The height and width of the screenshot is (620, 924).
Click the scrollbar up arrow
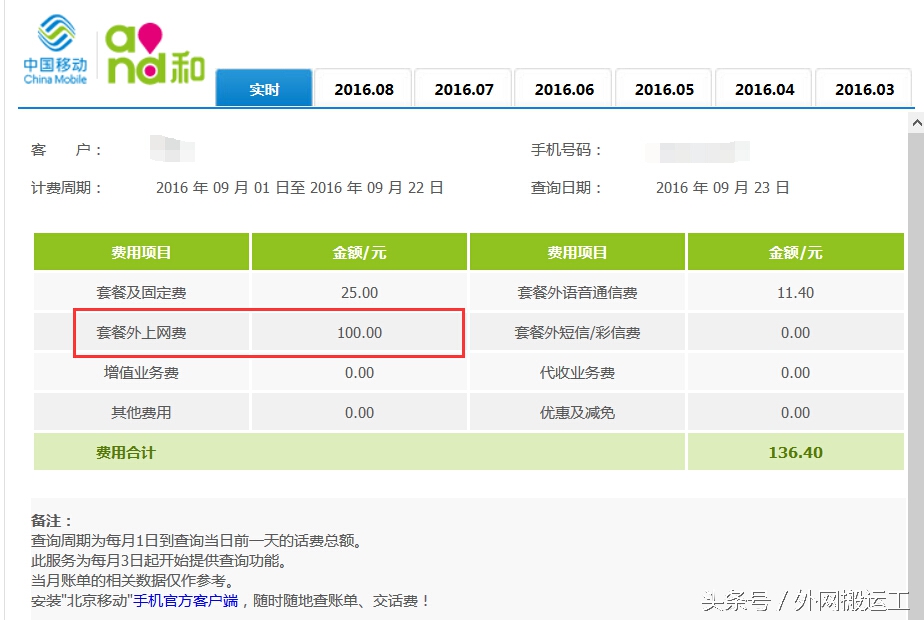(917, 122)
